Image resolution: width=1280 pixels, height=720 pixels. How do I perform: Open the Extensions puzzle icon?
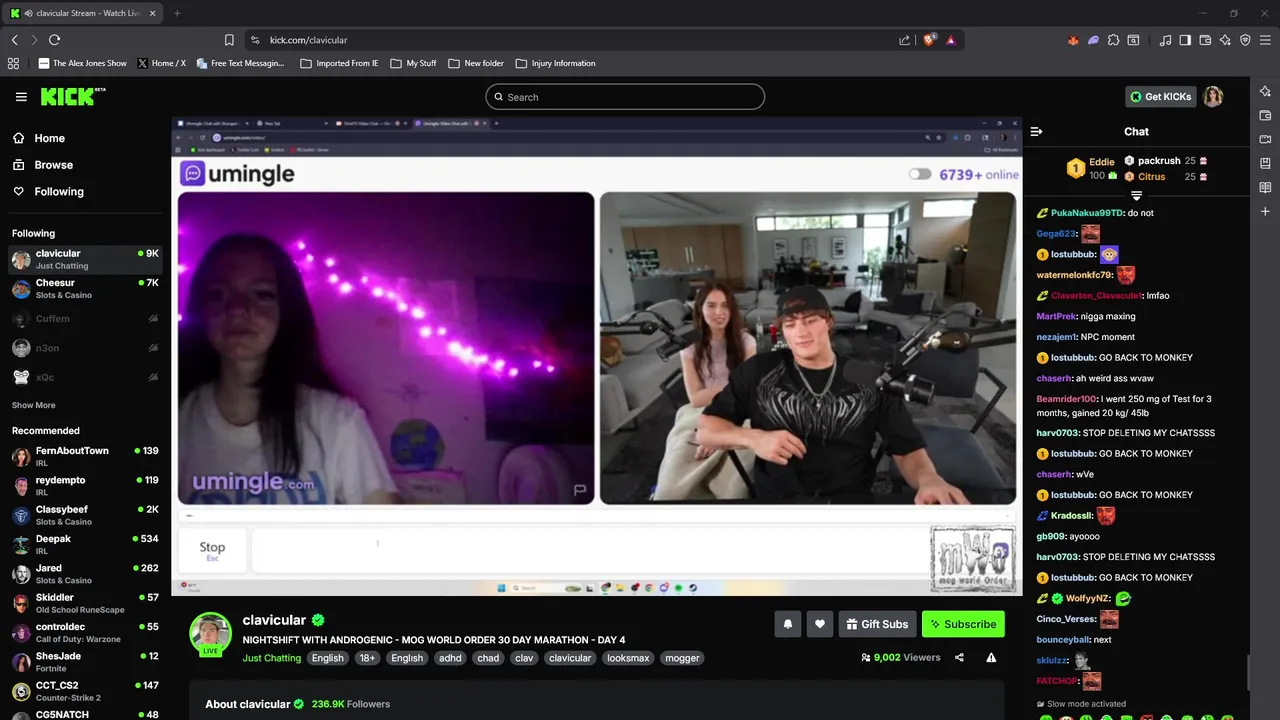pos(1113,40)
